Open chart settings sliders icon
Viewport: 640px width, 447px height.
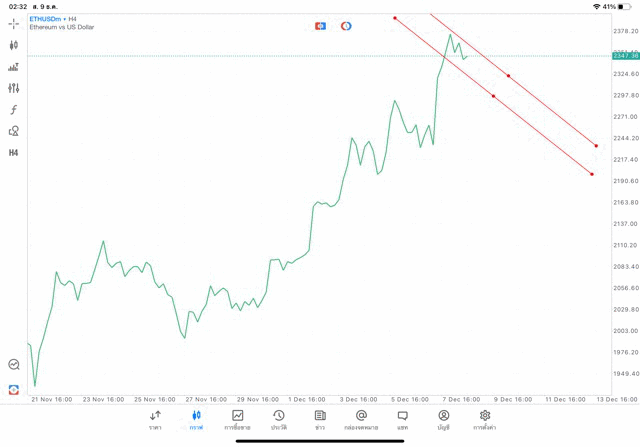click(x=14, y=88)
